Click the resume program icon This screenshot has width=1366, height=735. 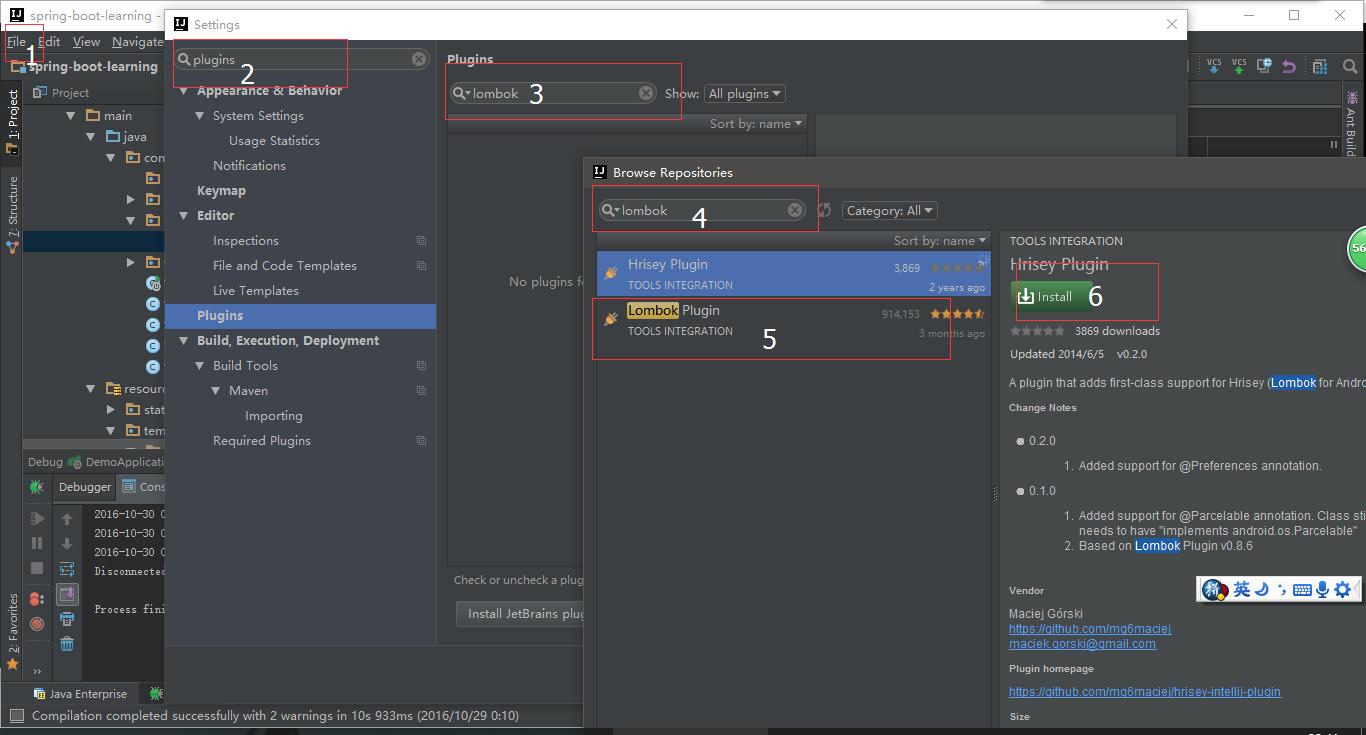click(37, 518)
